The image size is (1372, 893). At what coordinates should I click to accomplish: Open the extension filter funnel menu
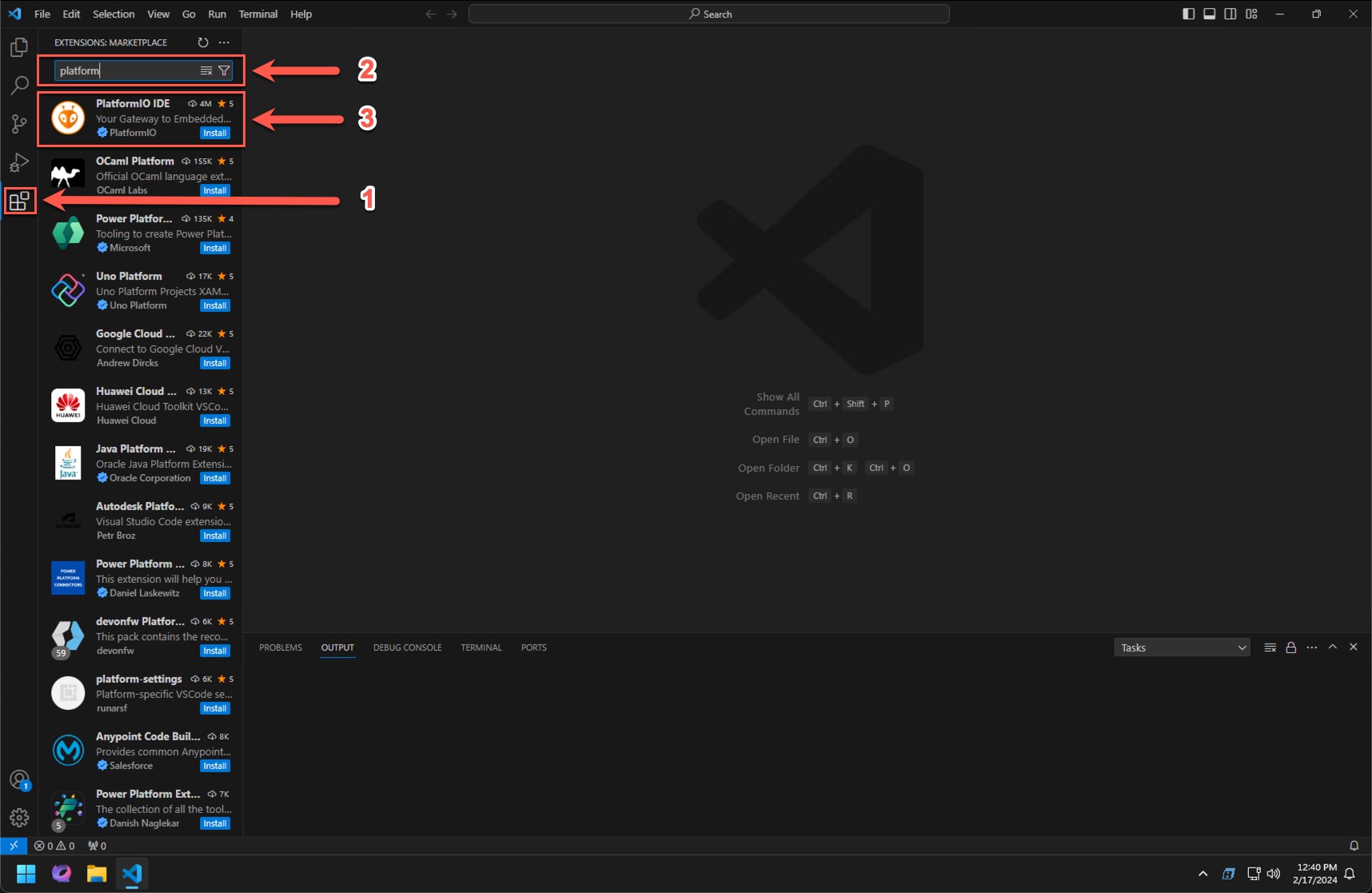(224, 70)
